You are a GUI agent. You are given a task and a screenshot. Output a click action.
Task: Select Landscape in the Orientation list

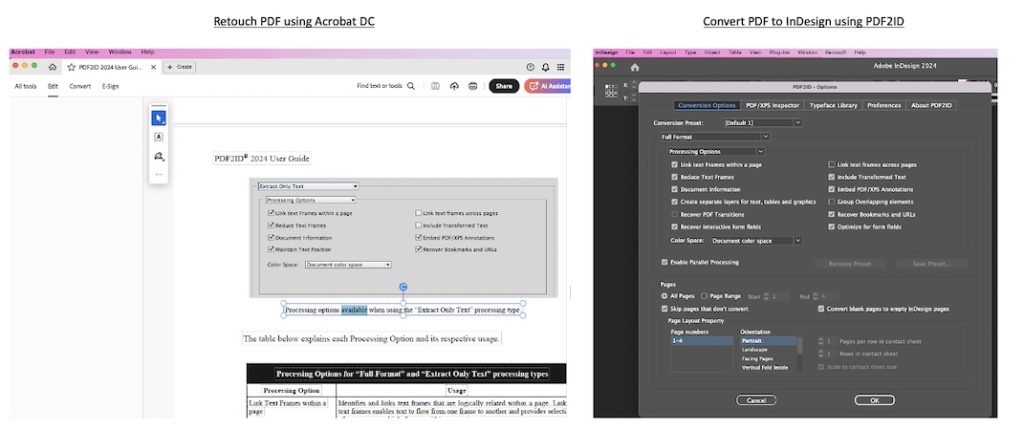coord(767,350)
